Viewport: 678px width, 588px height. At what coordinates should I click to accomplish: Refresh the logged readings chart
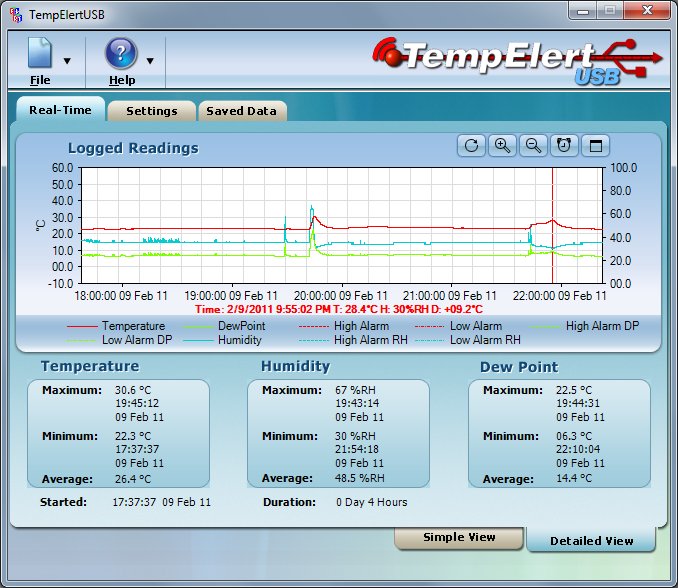tap(471, 145)
